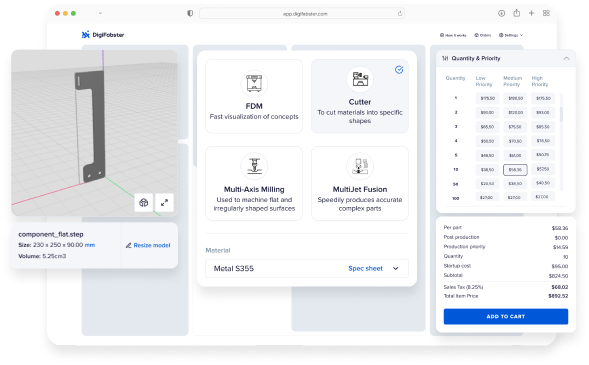Screen dimensions: 589x365
Task: Select low priority price for quantity 1
Action: point(487,98)
